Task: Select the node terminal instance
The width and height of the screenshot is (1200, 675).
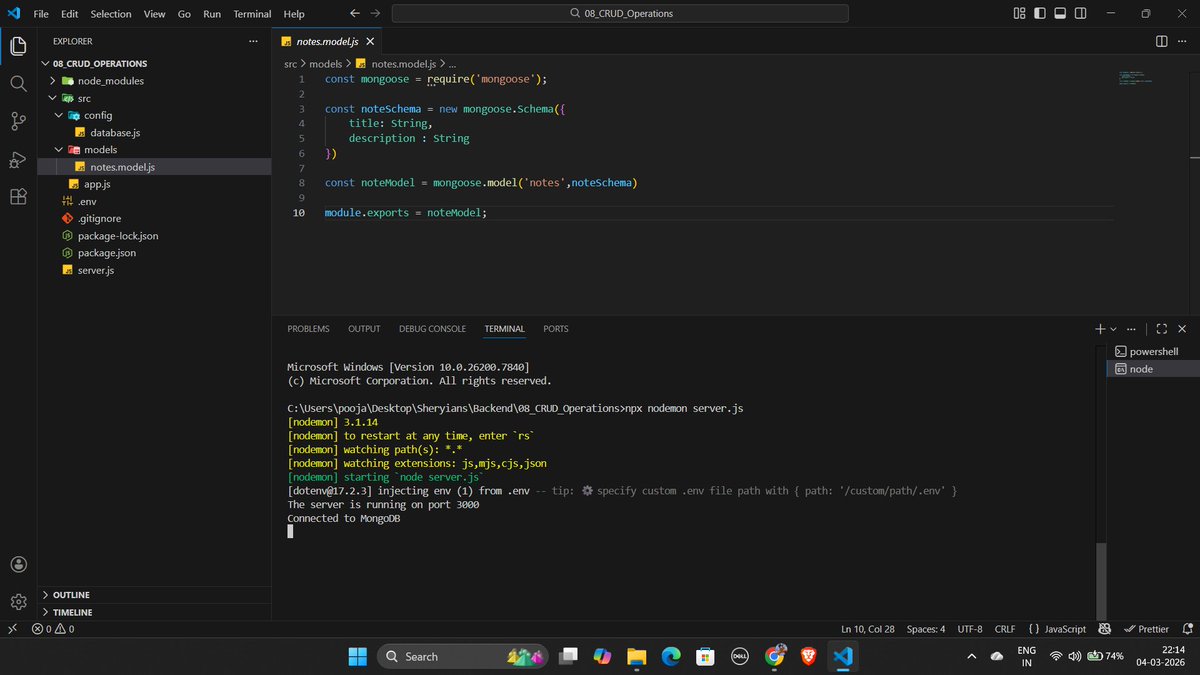Action: [x=1153, y=369]
